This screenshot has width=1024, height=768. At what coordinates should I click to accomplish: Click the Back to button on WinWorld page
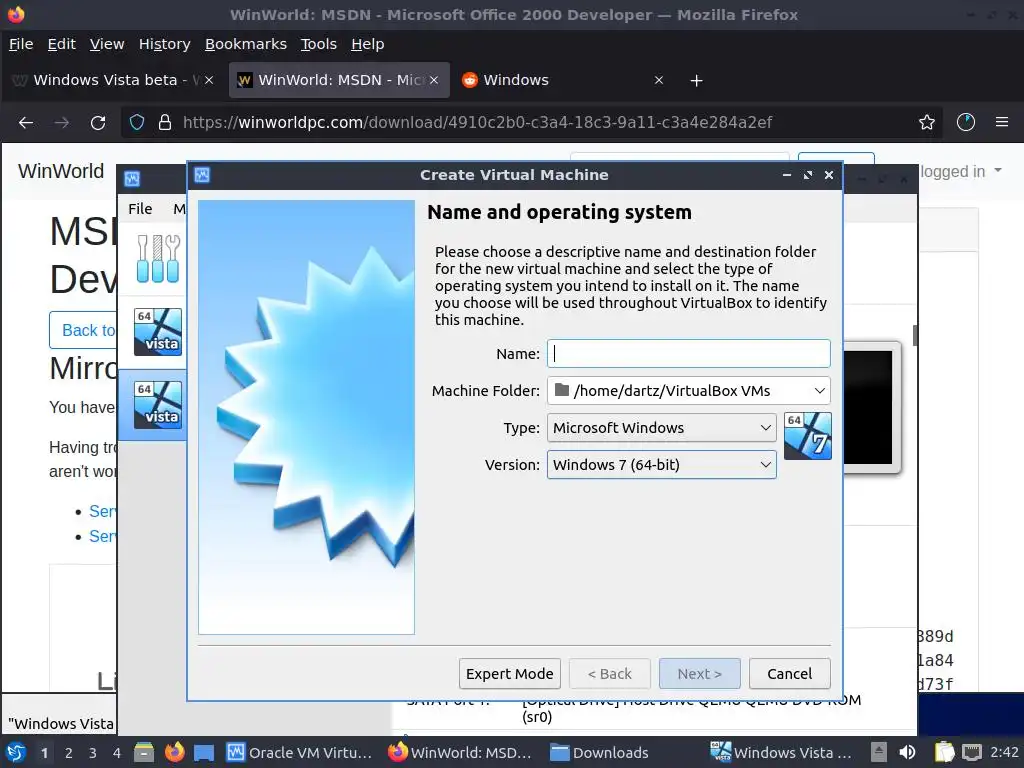(x=84, y=330)
